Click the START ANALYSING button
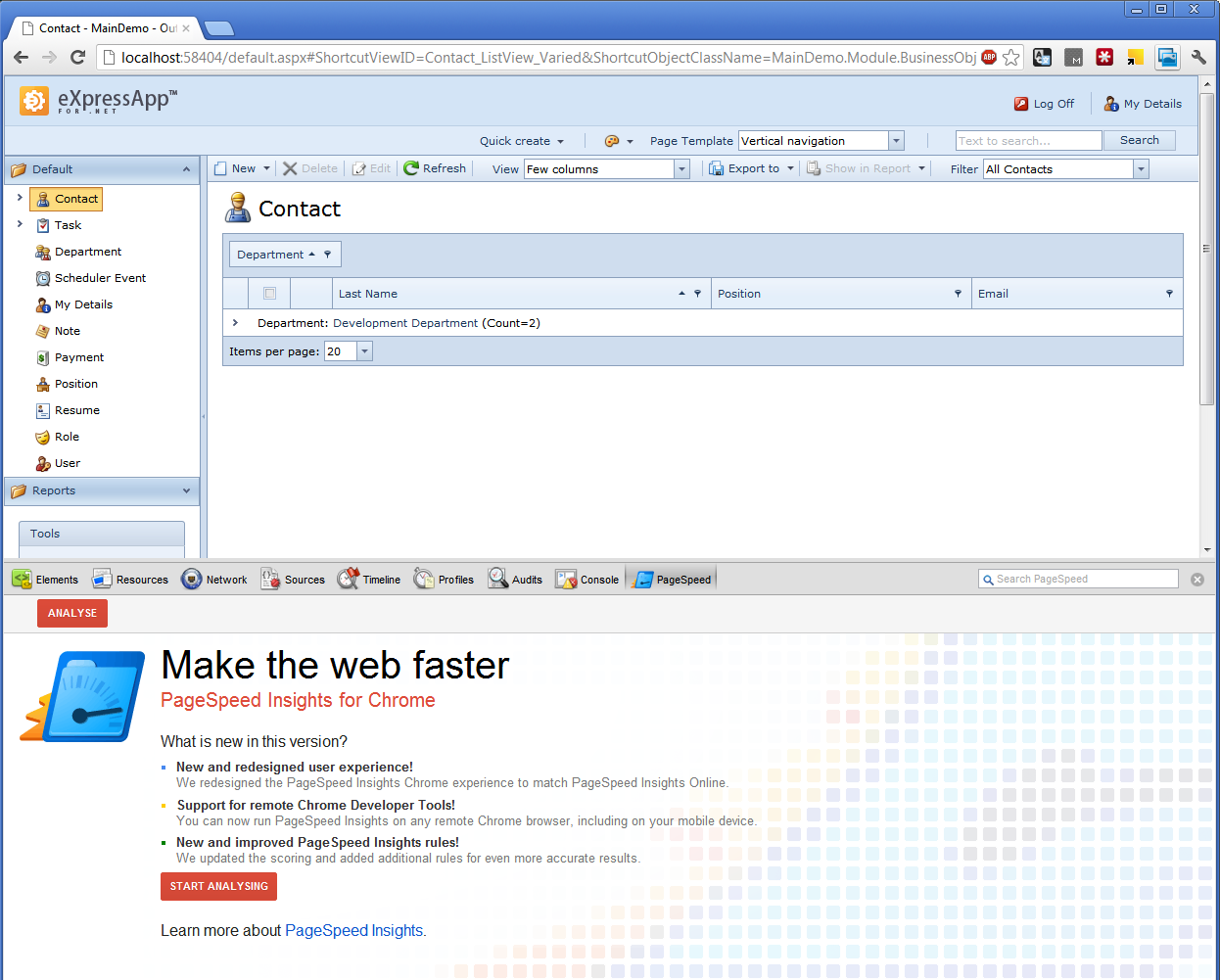Viewport: 1220px width, 980px height. pyautogui.click(x=218, y=886)
